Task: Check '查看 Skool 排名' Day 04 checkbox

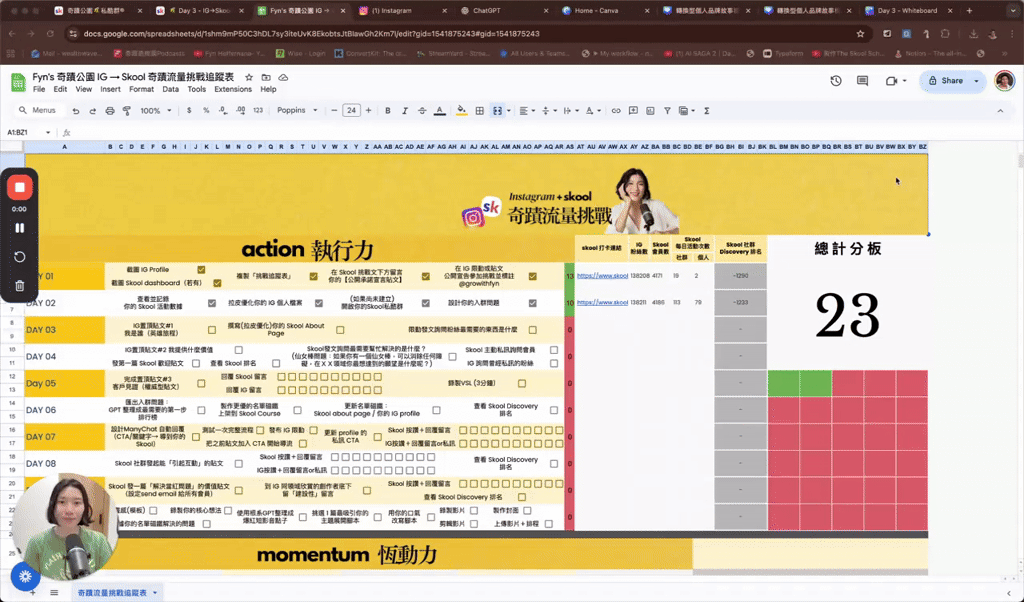Action: pyautogui.click(x=276, y=363)
